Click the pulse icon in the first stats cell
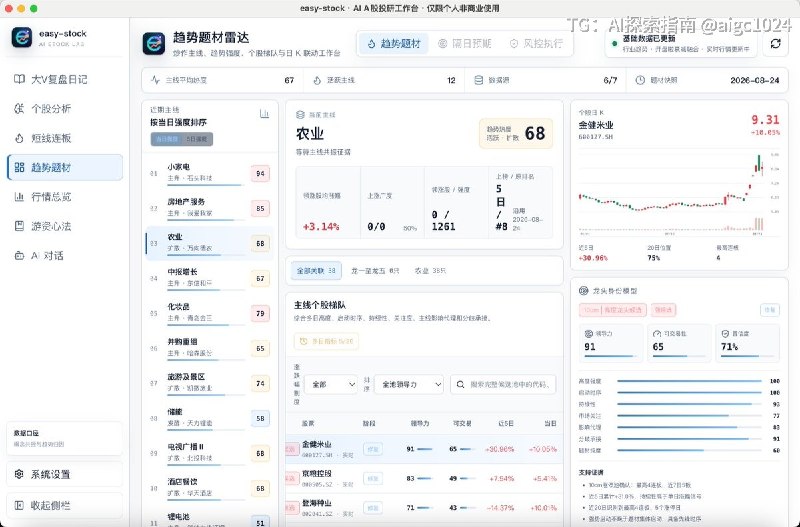Viewport: 800px width, 527px height. 156,80
